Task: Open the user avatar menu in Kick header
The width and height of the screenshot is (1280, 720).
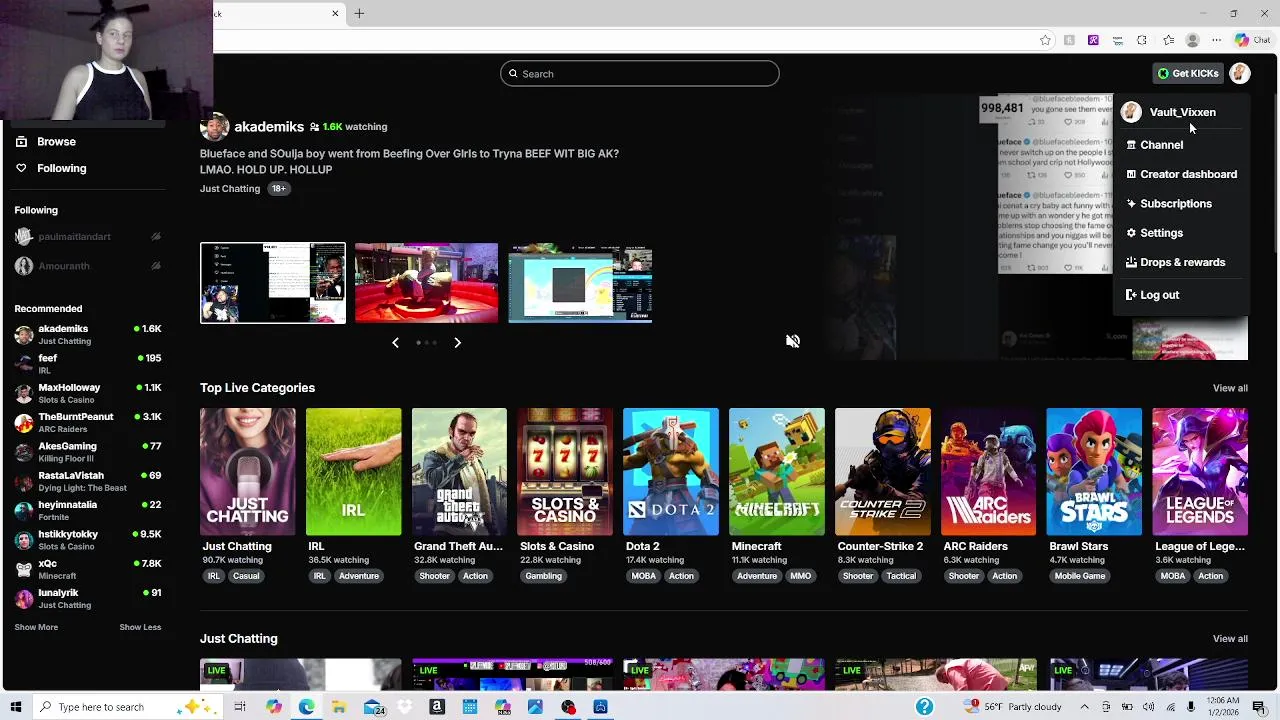Action: click(x=1240, y=73)
